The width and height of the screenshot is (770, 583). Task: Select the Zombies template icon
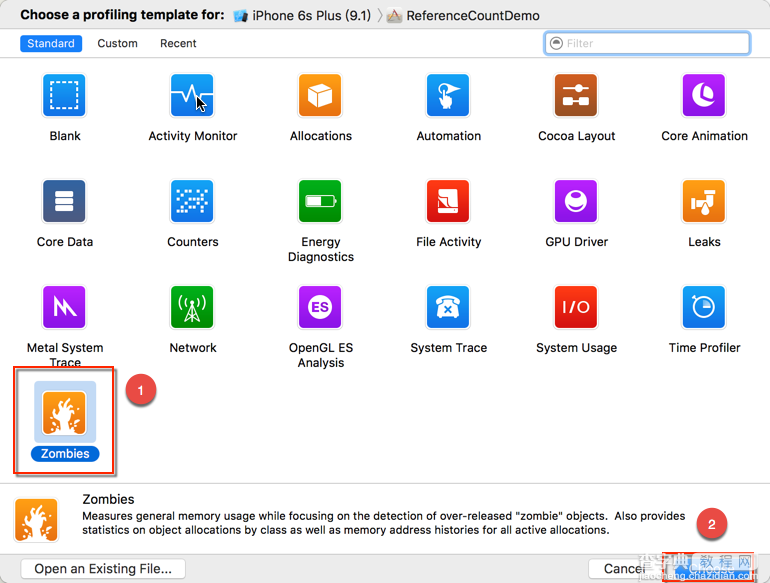coord(64,413)
